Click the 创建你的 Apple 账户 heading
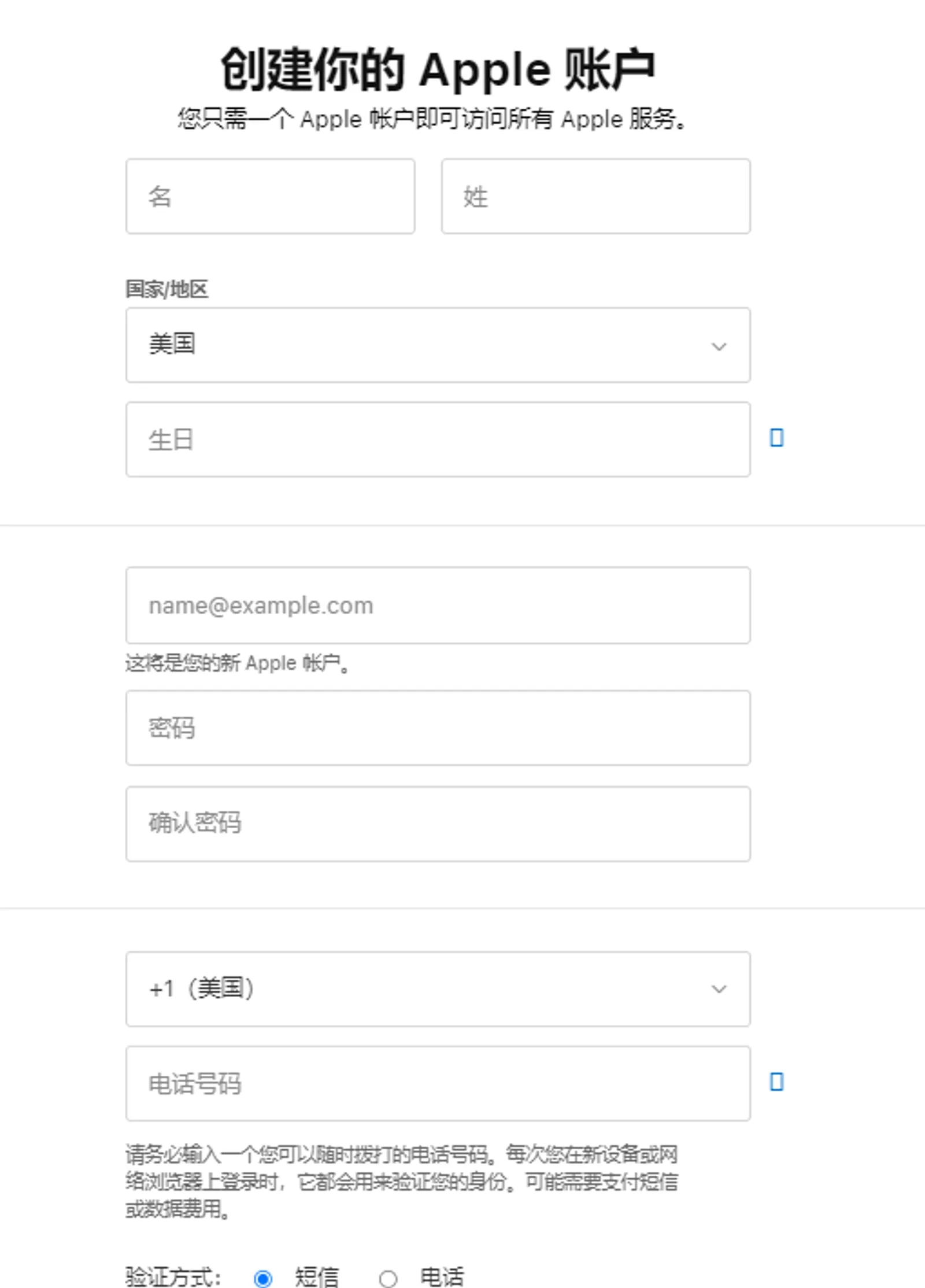The width and height of the screenshot is (925, 1288). click(x=438, y=69)
